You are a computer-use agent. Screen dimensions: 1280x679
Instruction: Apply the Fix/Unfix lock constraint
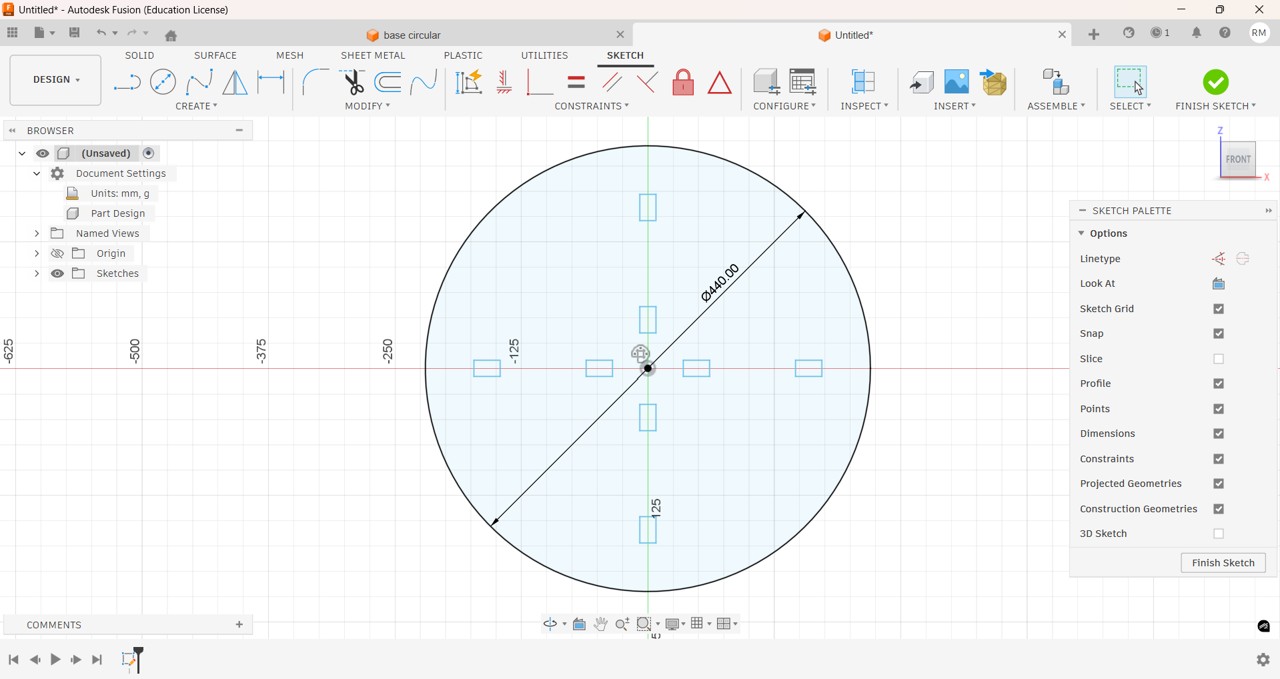684,82
